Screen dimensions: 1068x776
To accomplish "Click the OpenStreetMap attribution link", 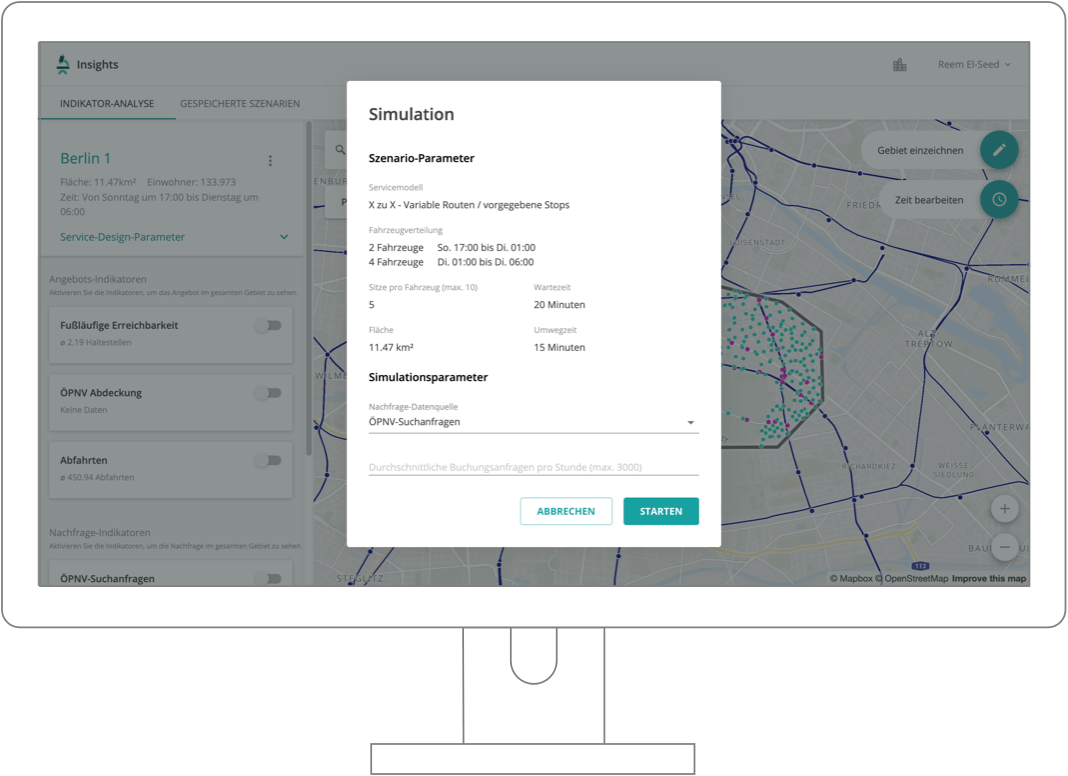I will click(911, 578).
